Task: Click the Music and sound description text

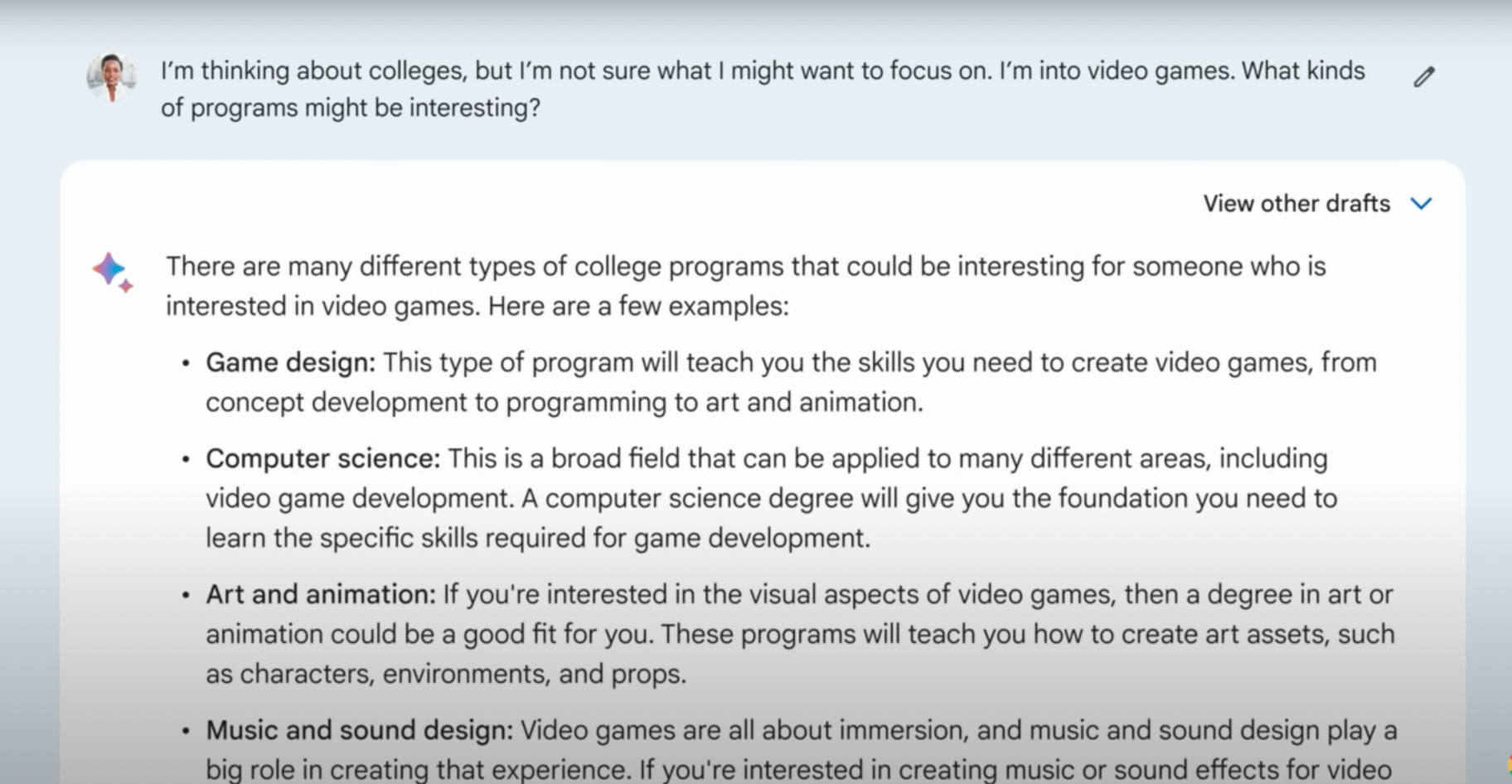Action: pos(802,750)
